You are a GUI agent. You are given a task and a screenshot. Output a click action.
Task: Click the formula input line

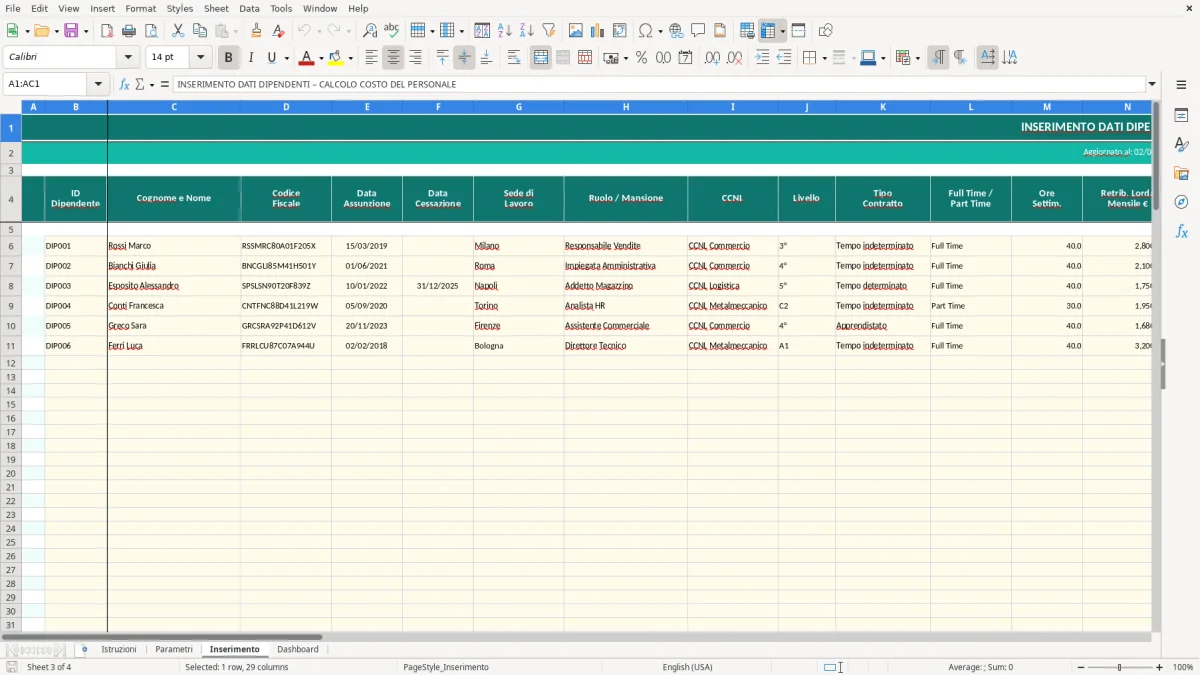(x=658, y=84)
